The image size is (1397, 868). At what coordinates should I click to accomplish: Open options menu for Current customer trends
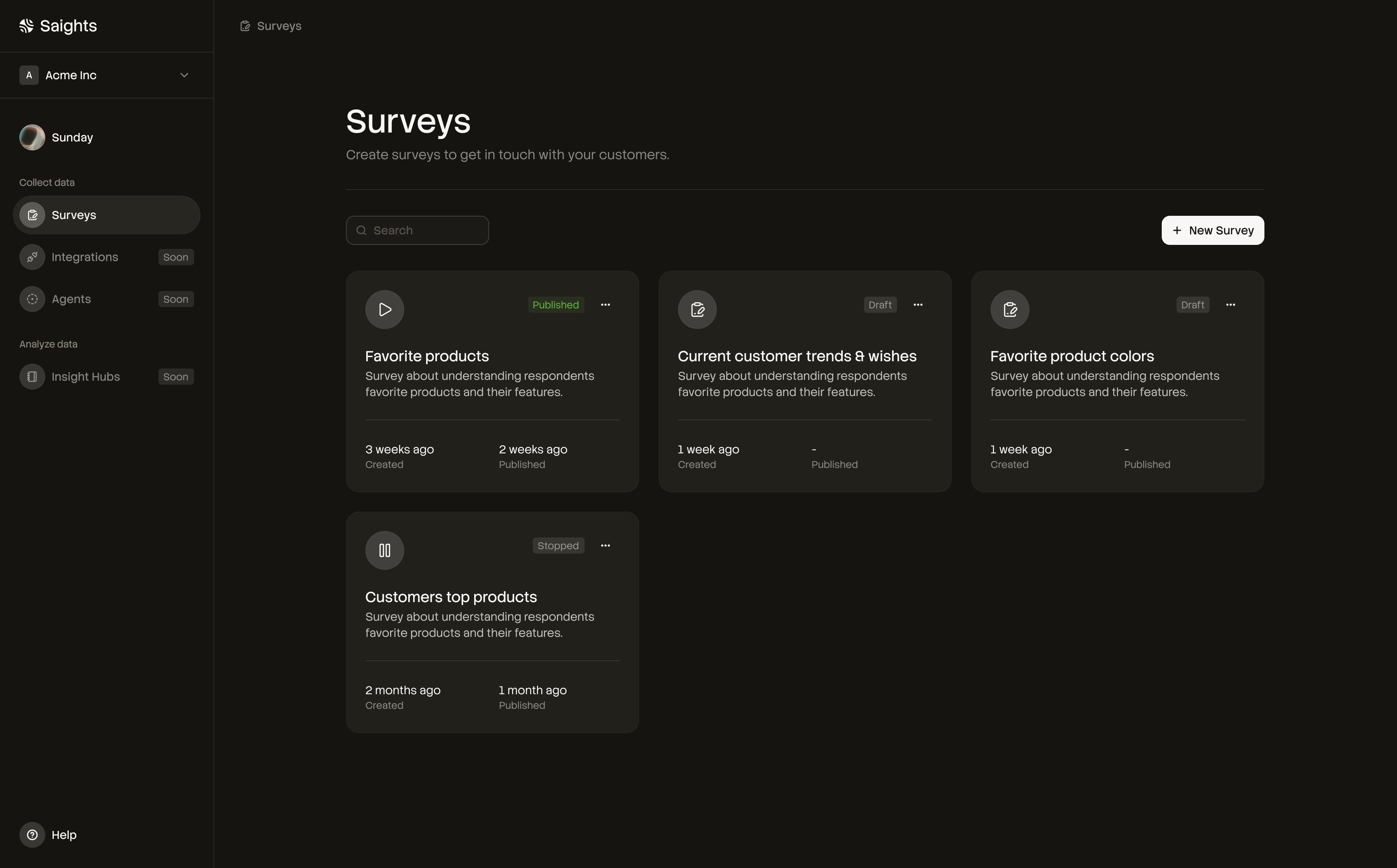918,305
